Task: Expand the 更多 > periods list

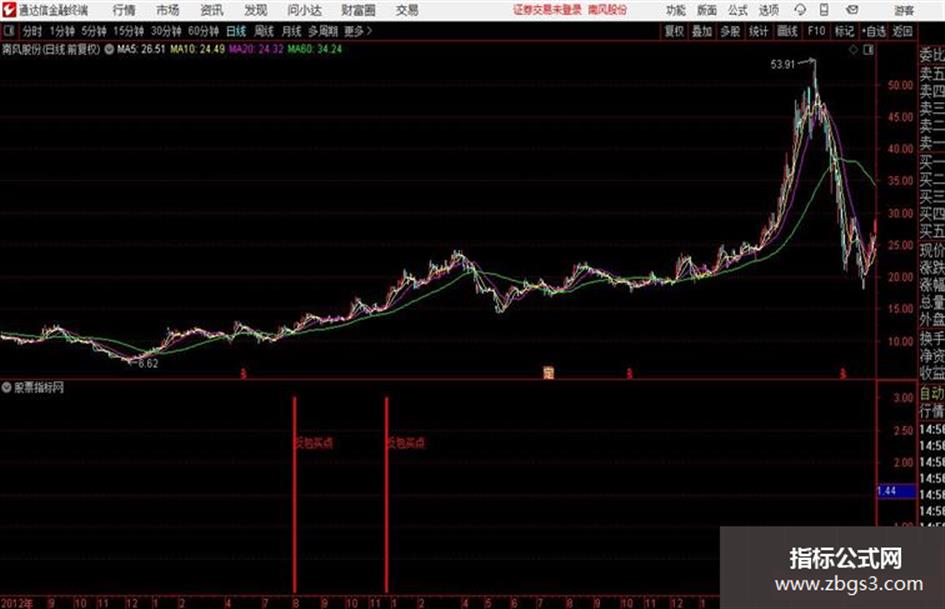Action: [x=359, y=31]
